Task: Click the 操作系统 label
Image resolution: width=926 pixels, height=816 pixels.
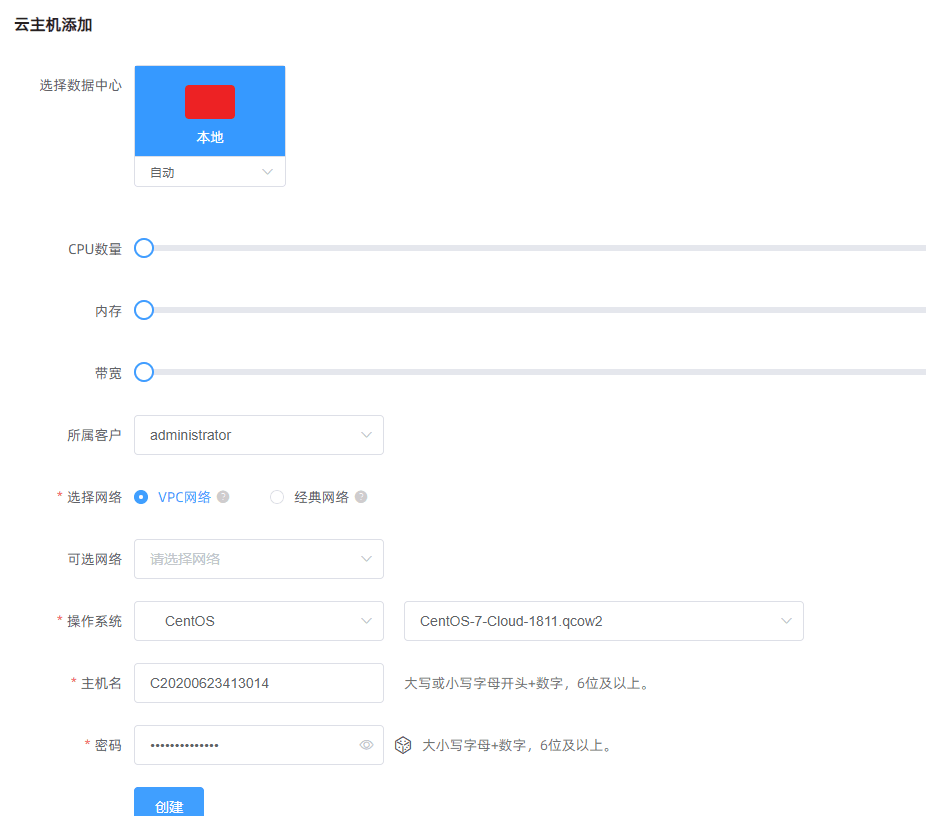Action: tap(94, 621)
